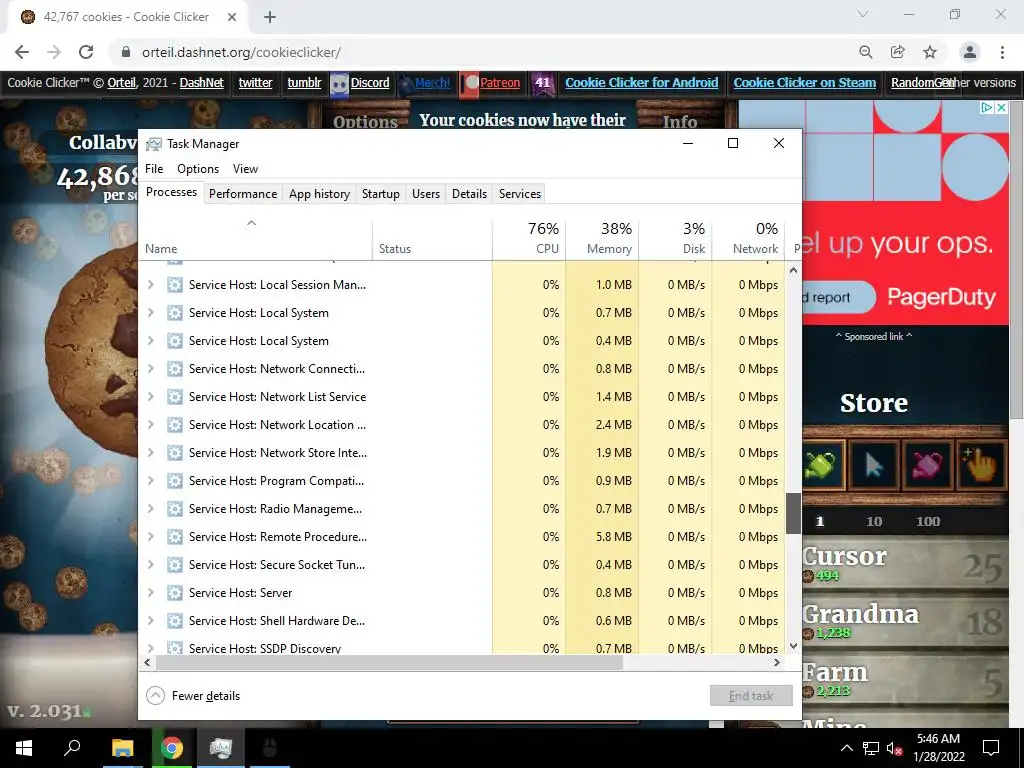The image size is (1024, 768).
Task: Sort processes by CPU column
Action: click(x=529, y=238)
